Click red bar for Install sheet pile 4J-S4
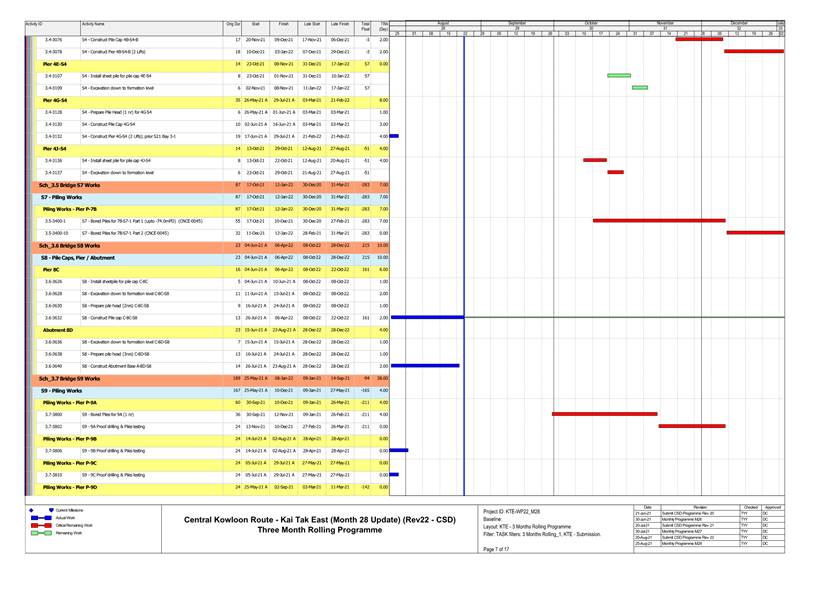This screenshot has height=589, width=832. 594,160
